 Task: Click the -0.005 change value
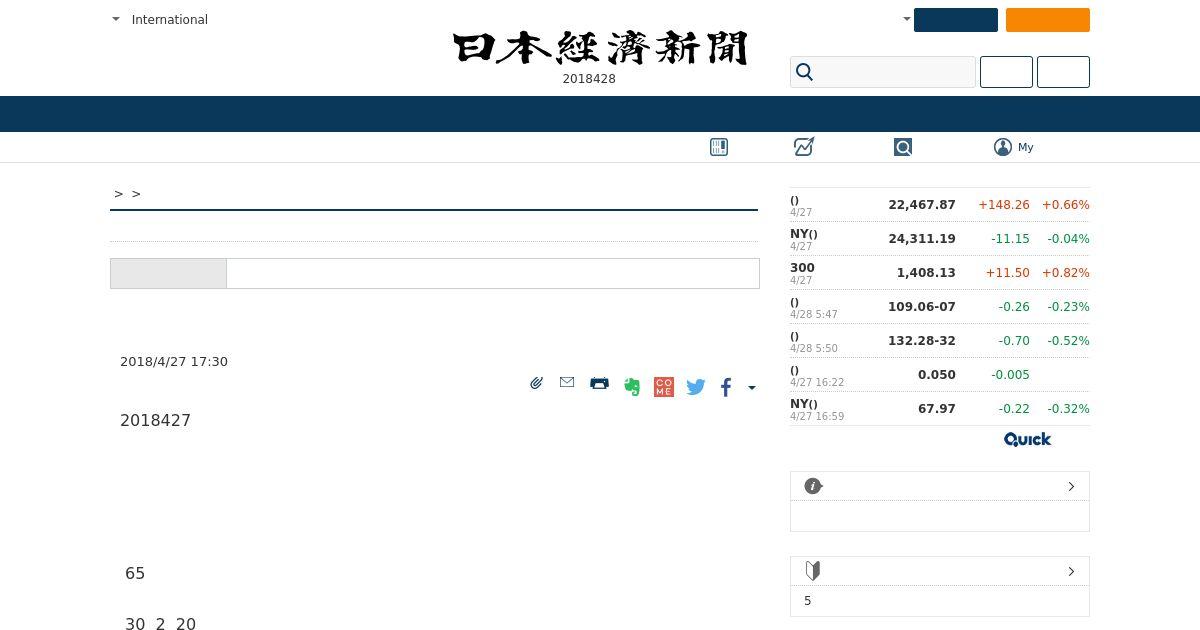click(1010, 374)
